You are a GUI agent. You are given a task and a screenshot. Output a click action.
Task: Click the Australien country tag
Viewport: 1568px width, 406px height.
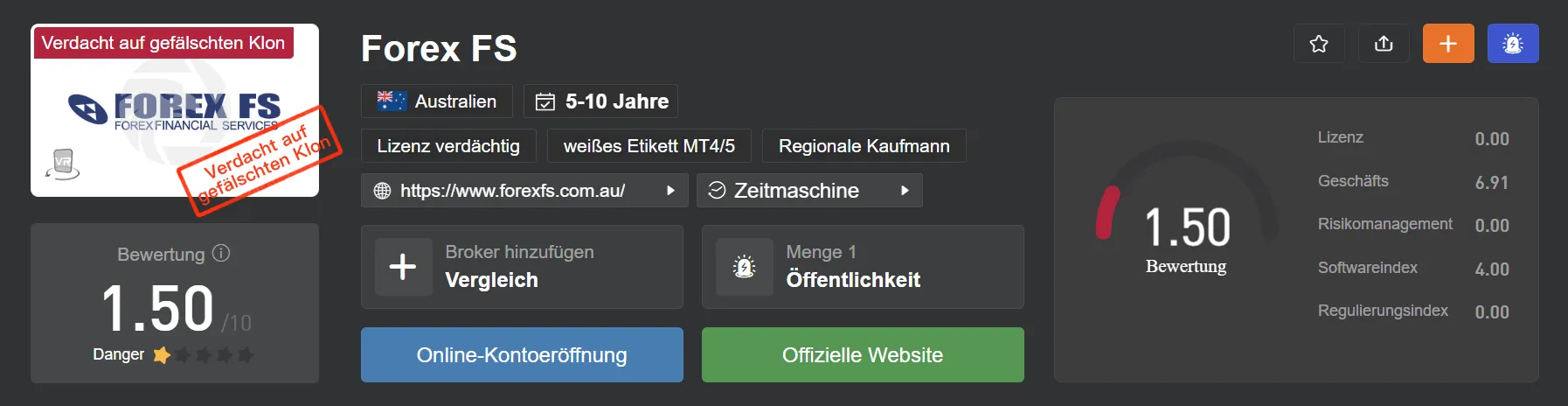click(x=437, y=101)
